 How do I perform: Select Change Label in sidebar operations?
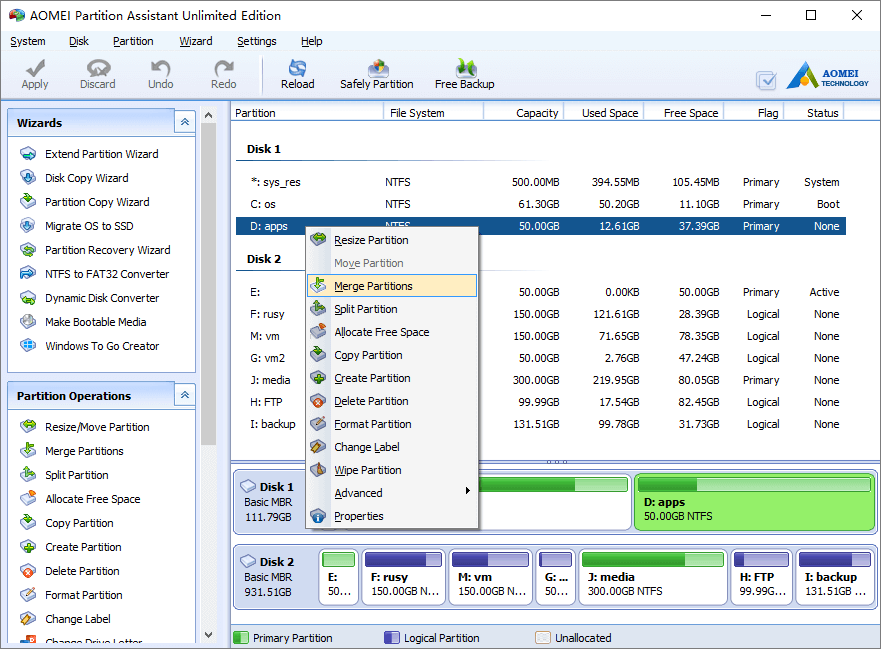pyautogui.click(x=78, y=619)
